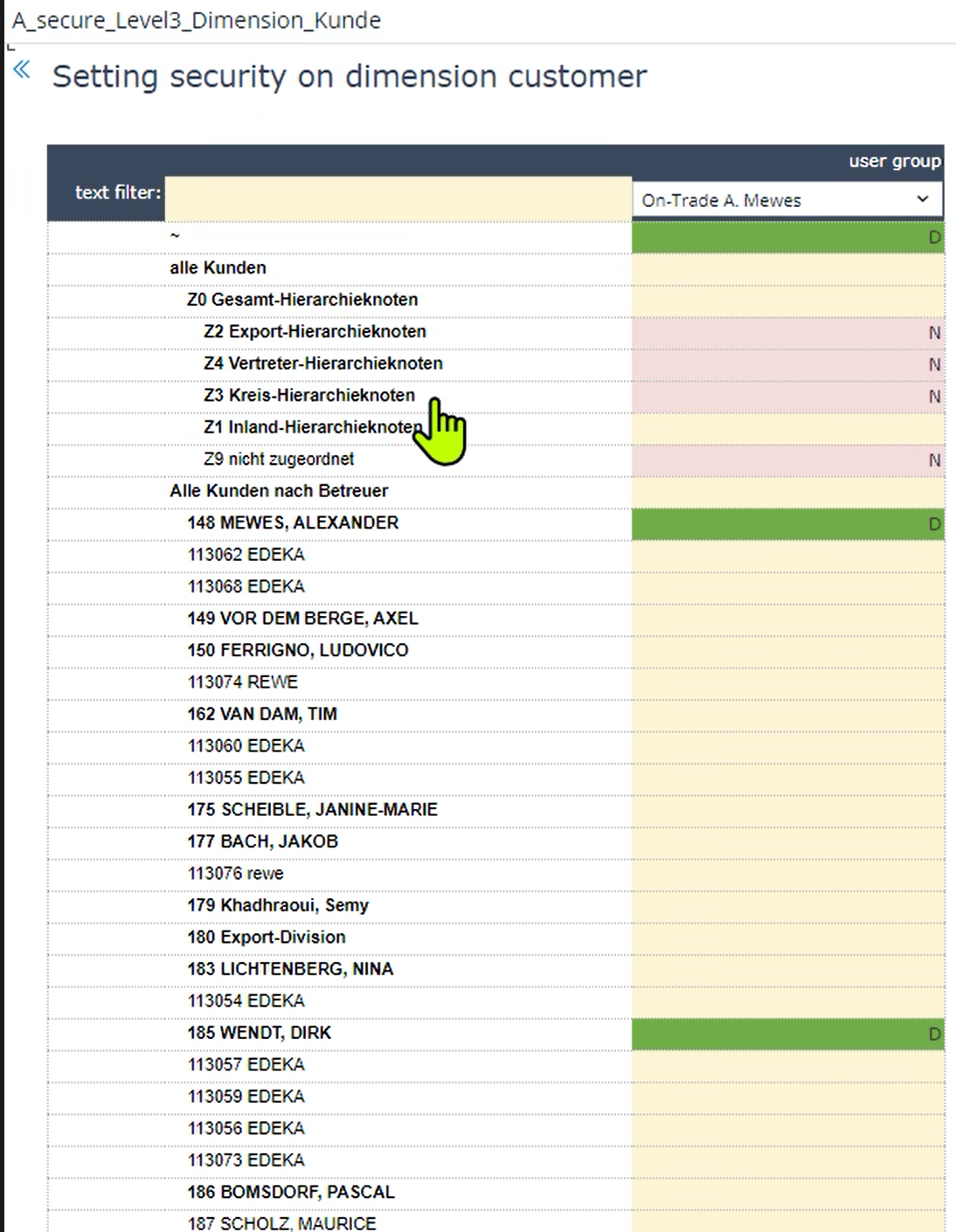Toggle the Z3 Kreis-Hierarchieknoten N cell

coord(787,396)
